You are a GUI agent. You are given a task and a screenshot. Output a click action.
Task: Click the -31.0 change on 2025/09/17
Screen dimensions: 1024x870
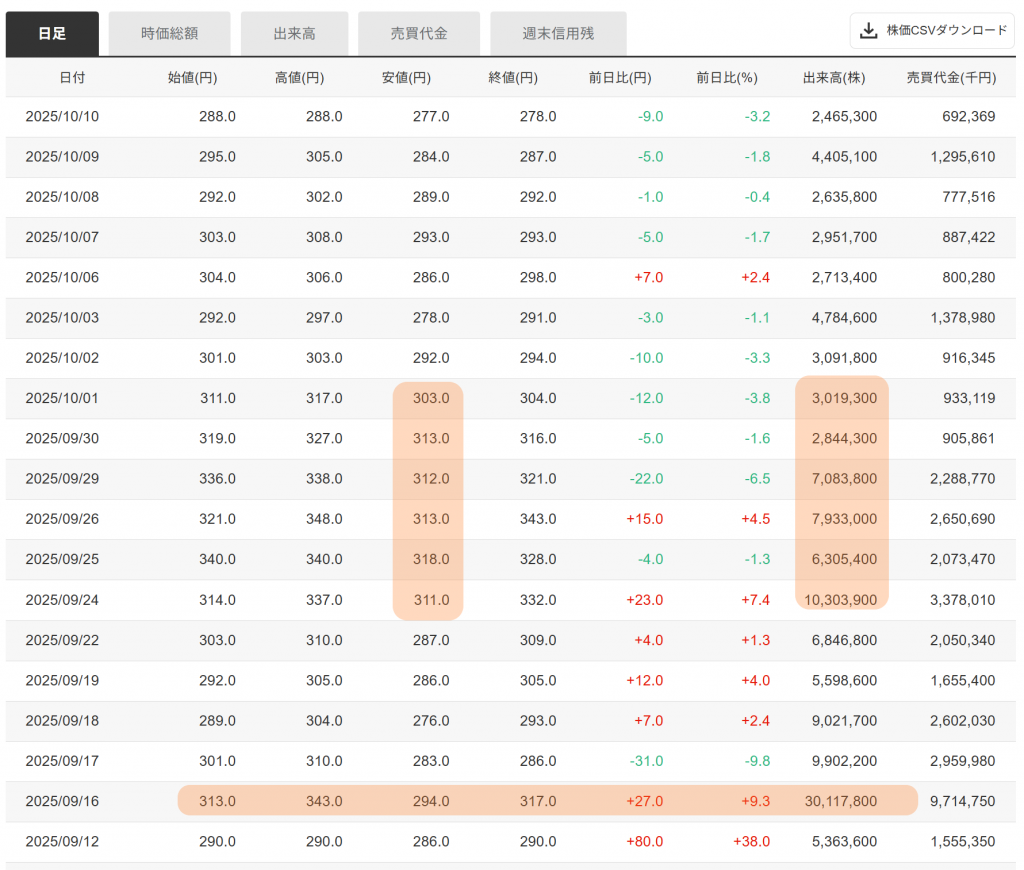point(644,761)
